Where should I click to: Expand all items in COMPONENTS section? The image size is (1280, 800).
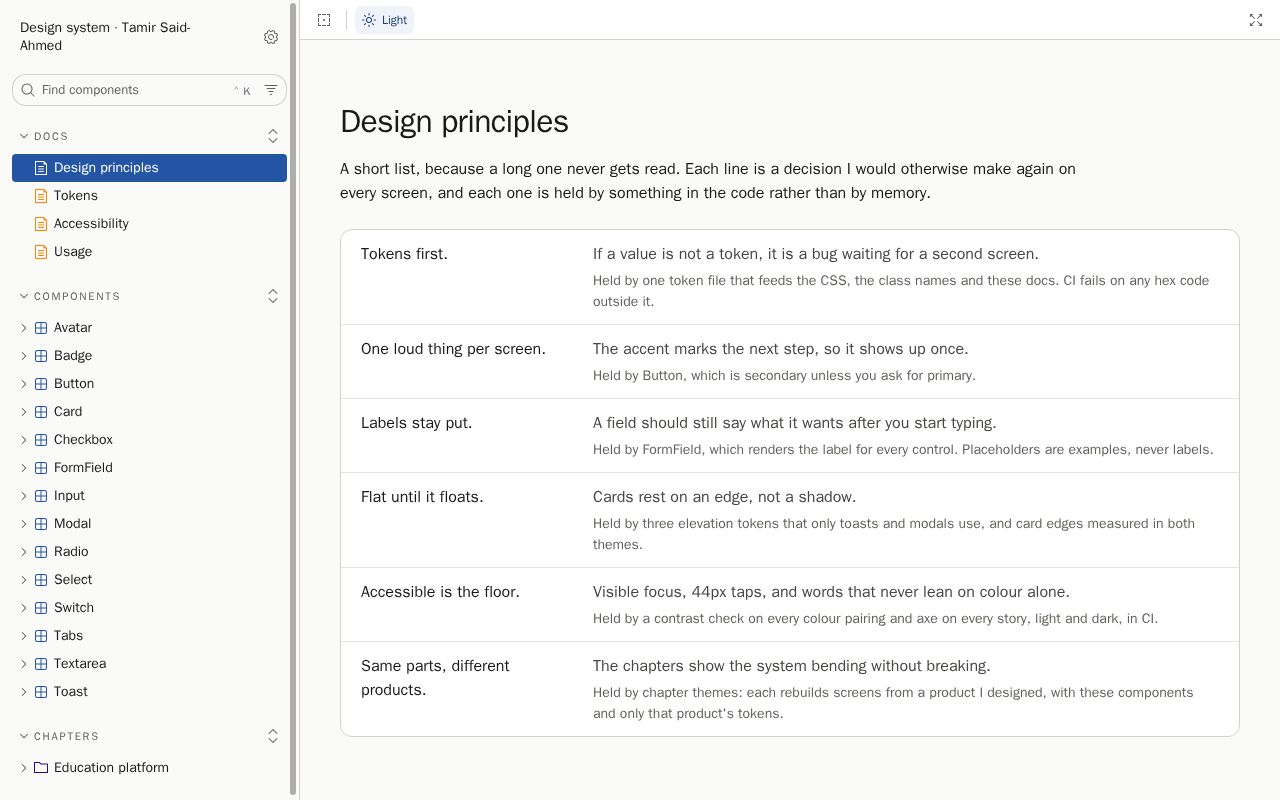coord(273,296)
